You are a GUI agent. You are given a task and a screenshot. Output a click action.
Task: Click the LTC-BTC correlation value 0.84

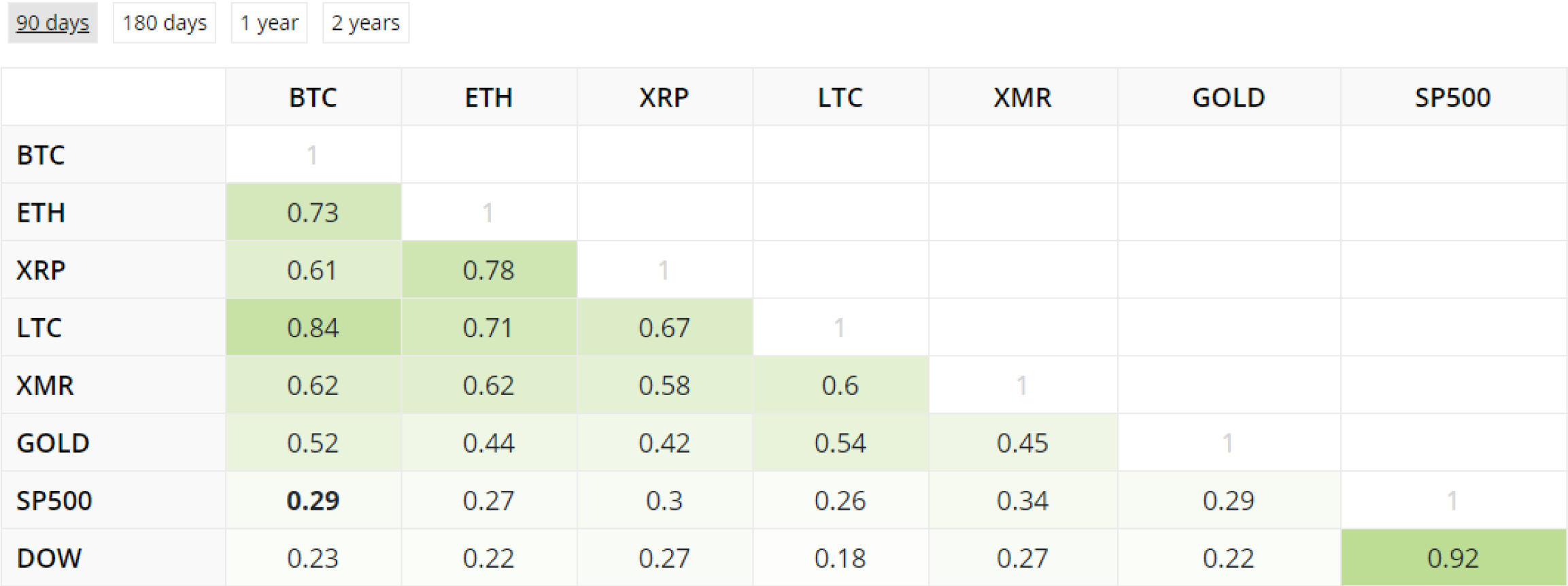[313, 328]
